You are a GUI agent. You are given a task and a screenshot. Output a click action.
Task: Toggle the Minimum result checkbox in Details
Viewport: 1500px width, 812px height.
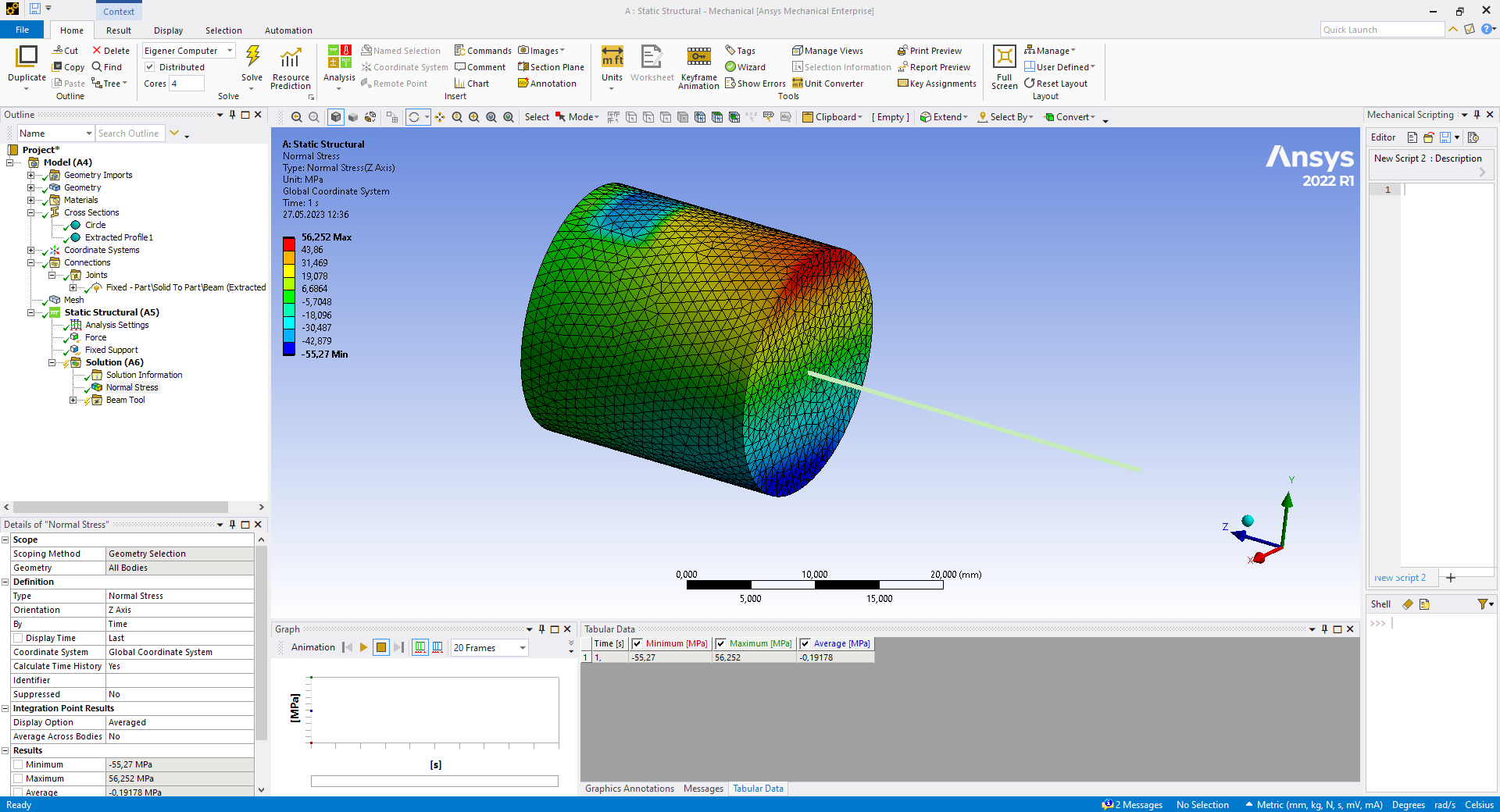click(x=18, y=764)
